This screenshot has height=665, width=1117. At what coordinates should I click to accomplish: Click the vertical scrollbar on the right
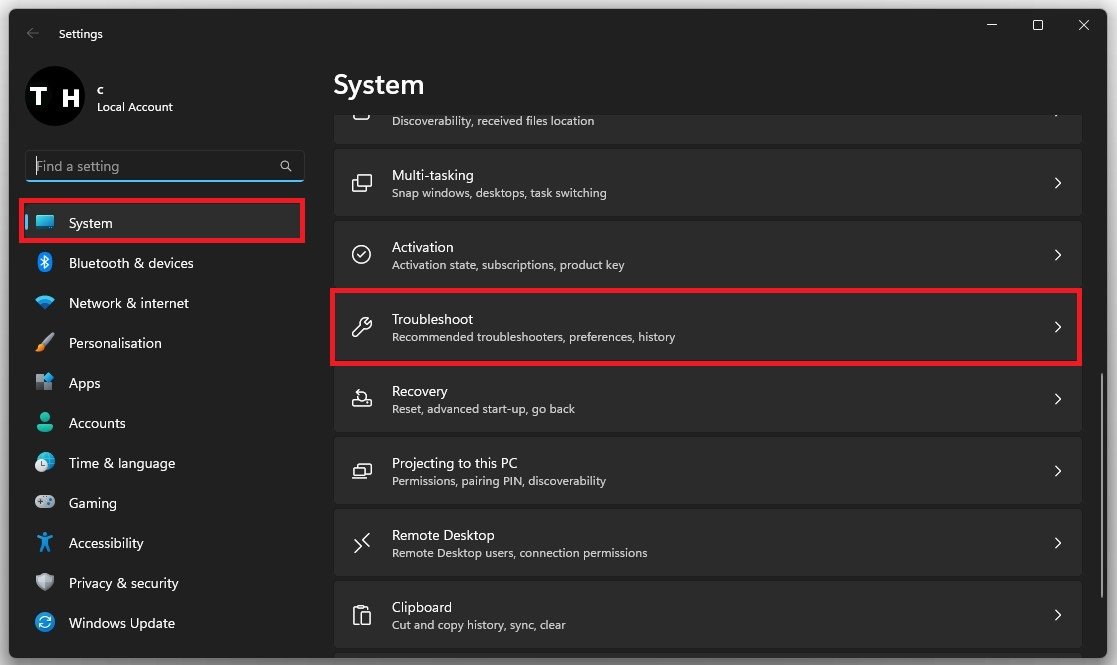coord(1101,500)
